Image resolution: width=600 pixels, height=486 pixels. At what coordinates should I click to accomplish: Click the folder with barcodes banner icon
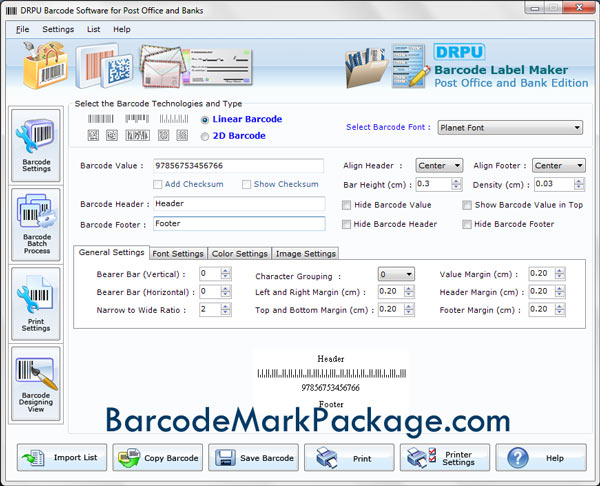point(365,67)
